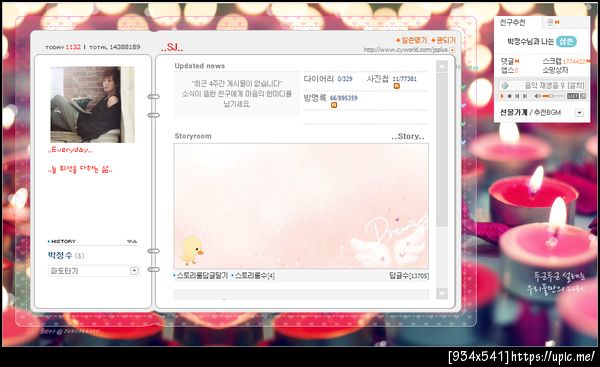The height and width of the screenshot is (367, 600).
Task: Open the 다이어리 diary section
Action: (319, 79)
